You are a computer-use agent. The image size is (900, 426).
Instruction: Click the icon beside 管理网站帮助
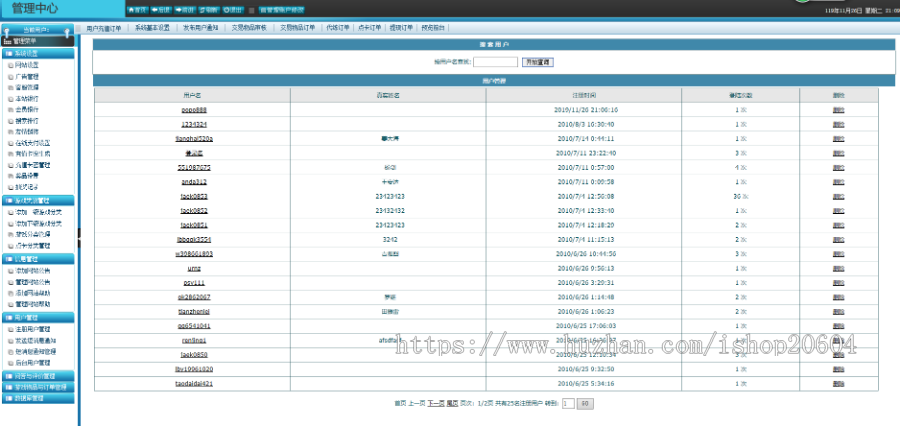(x=10, y=304)
